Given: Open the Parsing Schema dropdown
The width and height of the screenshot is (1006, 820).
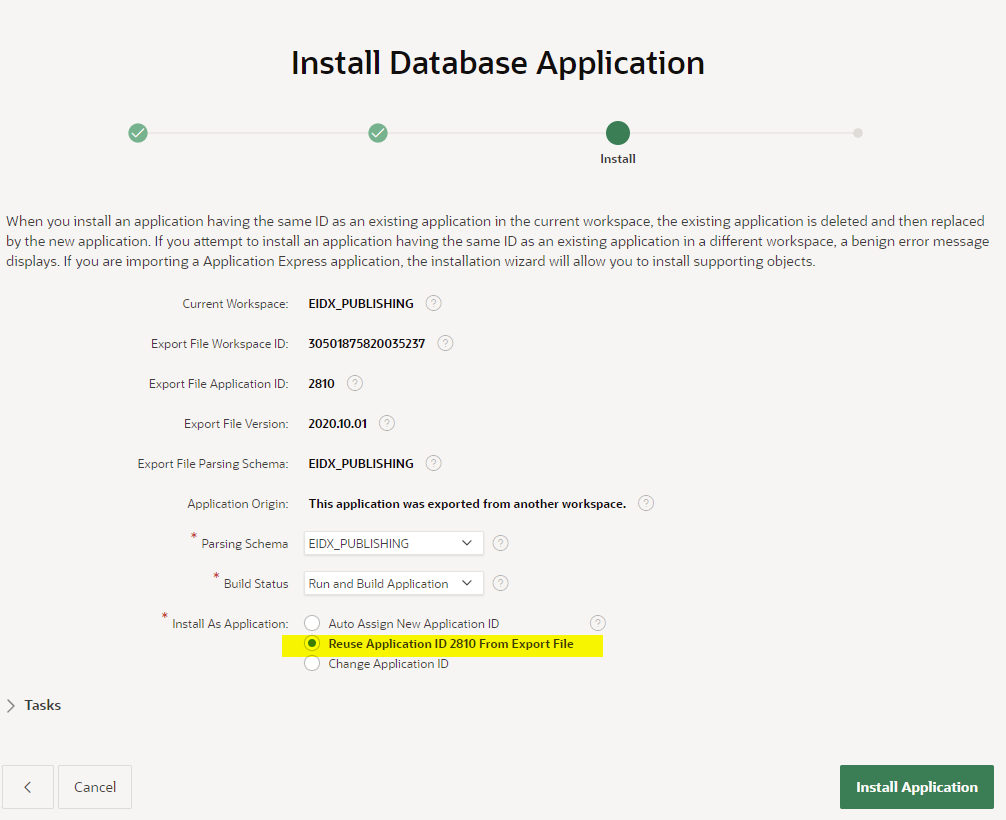Looking at the screenshot, I should click(393, 543).
